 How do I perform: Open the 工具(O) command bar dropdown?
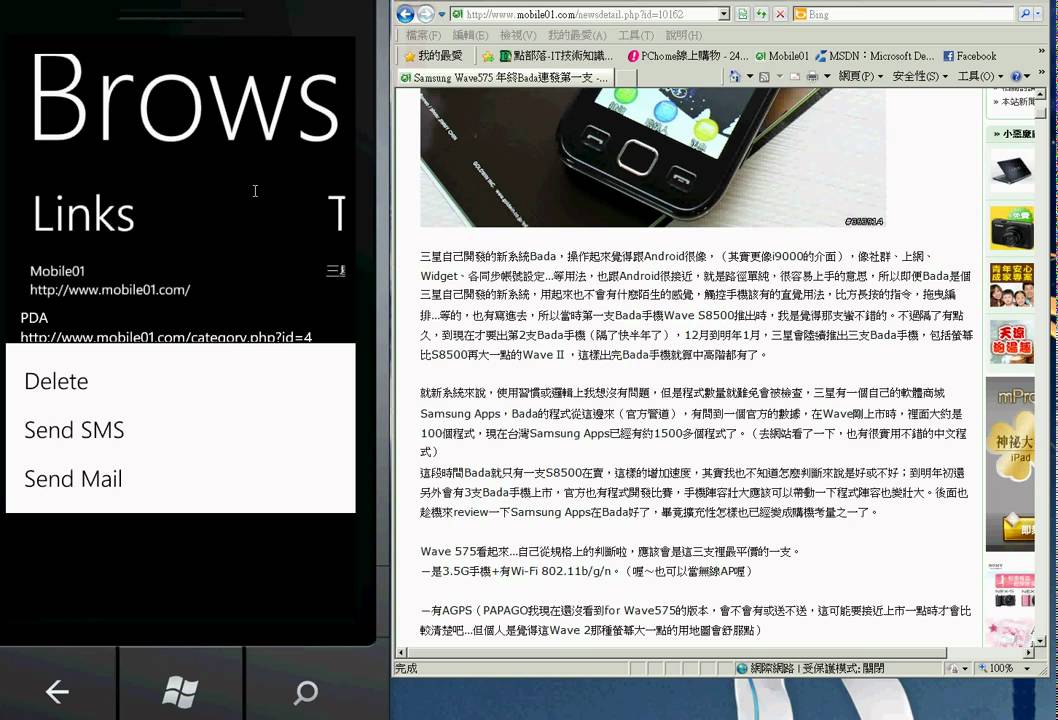pyautogui.click(x=980, y=76)
